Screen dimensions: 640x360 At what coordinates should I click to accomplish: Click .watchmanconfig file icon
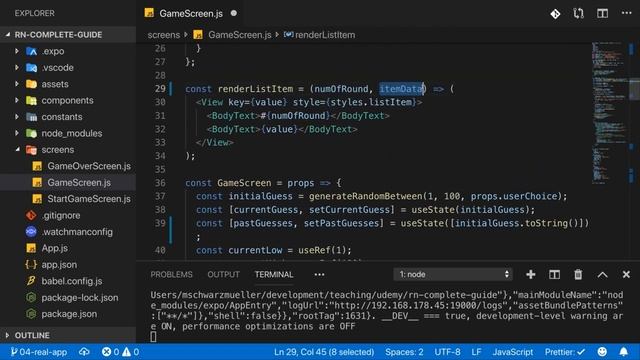31,231
